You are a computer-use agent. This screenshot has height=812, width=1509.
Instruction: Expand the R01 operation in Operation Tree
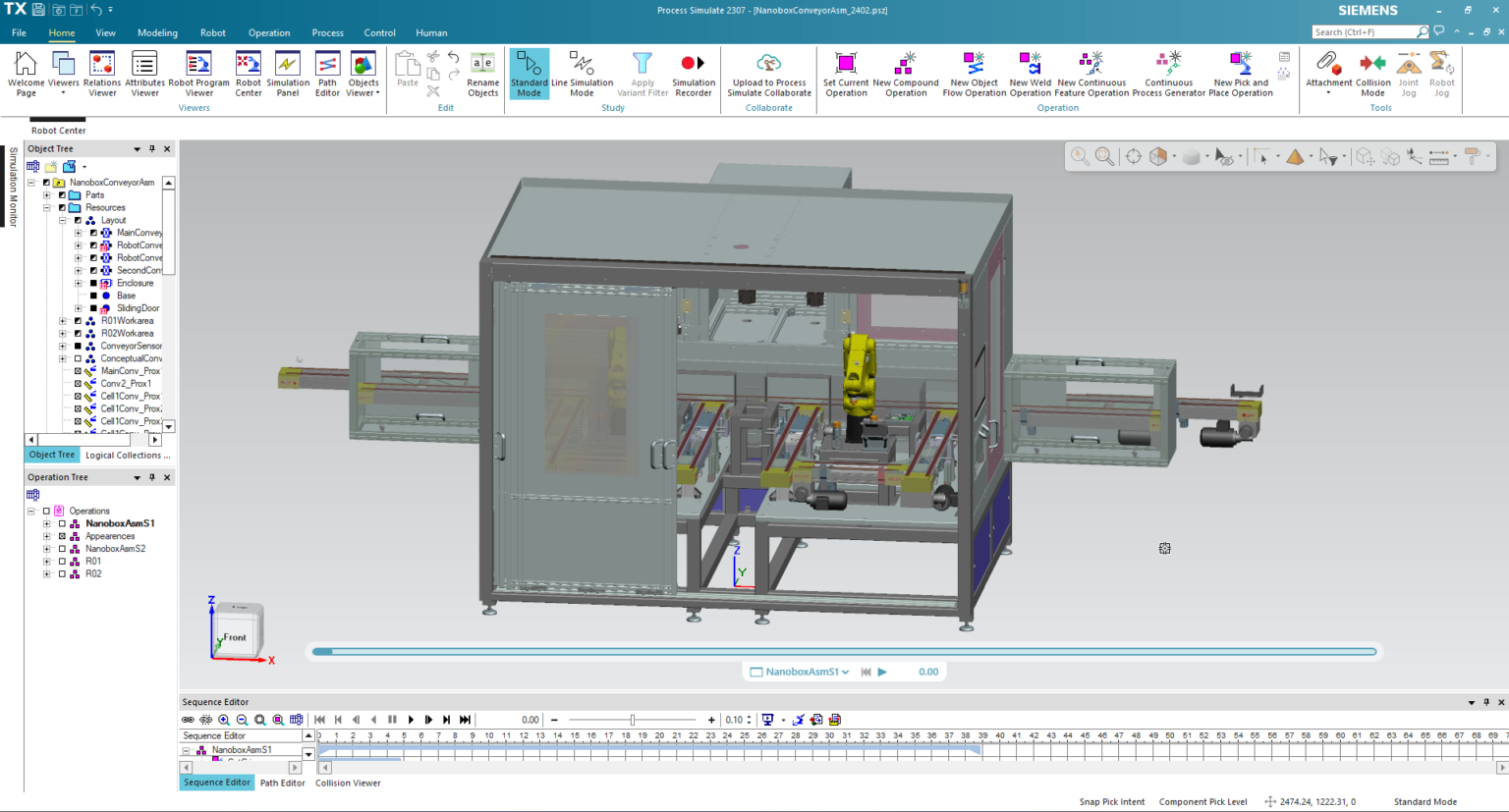click(x=46, y=561)
